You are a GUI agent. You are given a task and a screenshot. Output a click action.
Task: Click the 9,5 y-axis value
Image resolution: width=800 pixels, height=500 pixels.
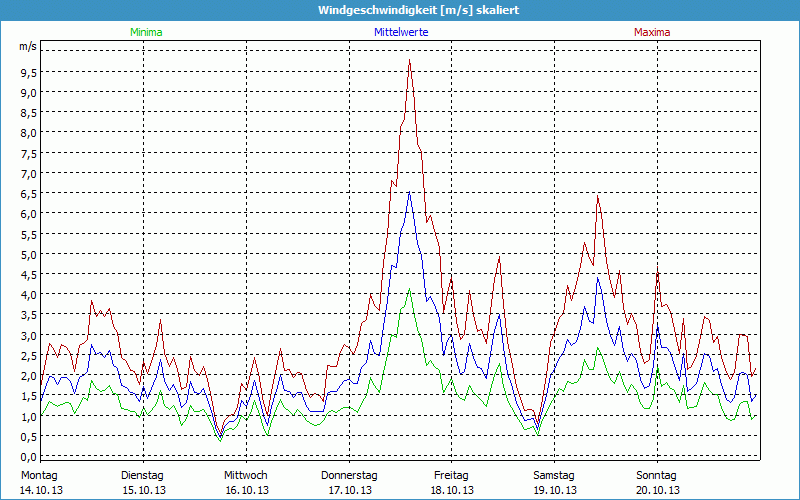28,72
